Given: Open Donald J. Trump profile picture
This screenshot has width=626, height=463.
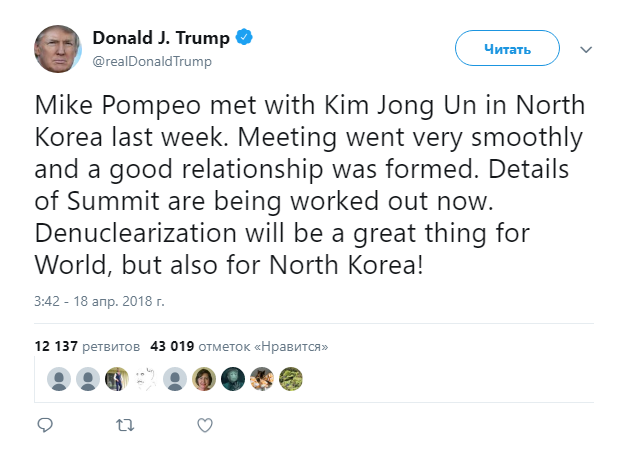Looking at the screenshot, I should pos(58,49).
